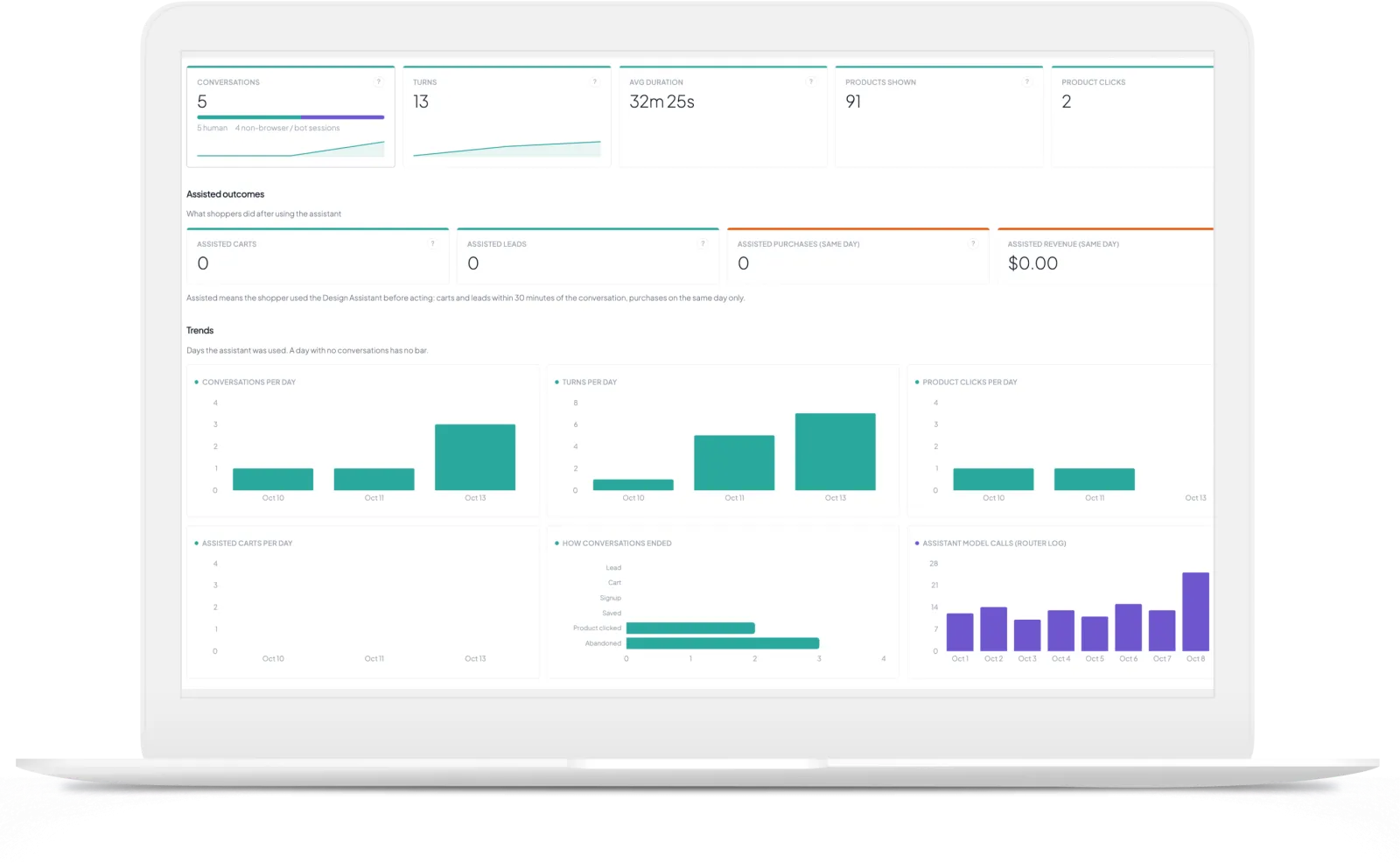Click the Oct 10 bar in Conversations Per Day

click(x=273, y=480)
